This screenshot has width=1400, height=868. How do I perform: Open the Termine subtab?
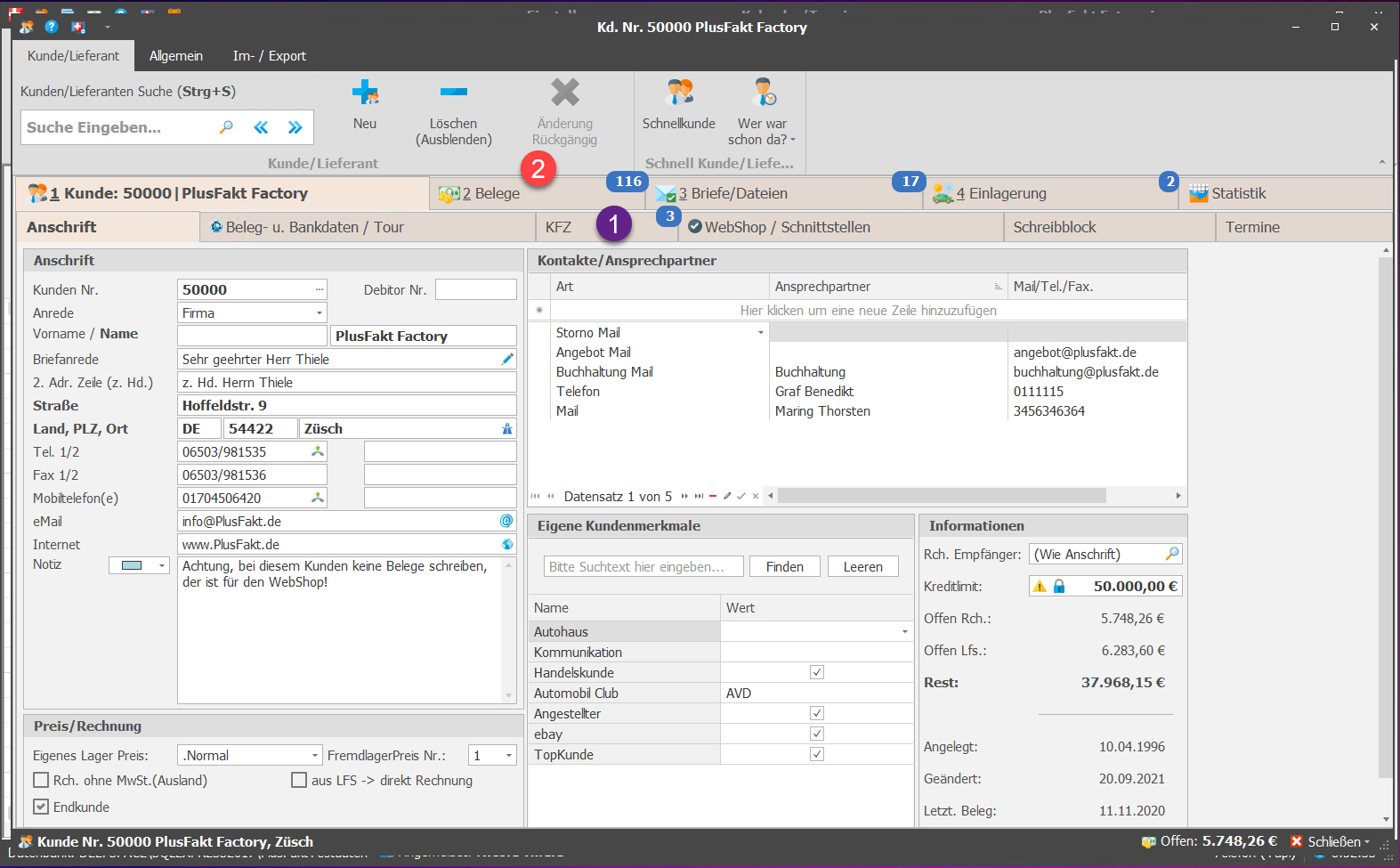point(1305,227)
